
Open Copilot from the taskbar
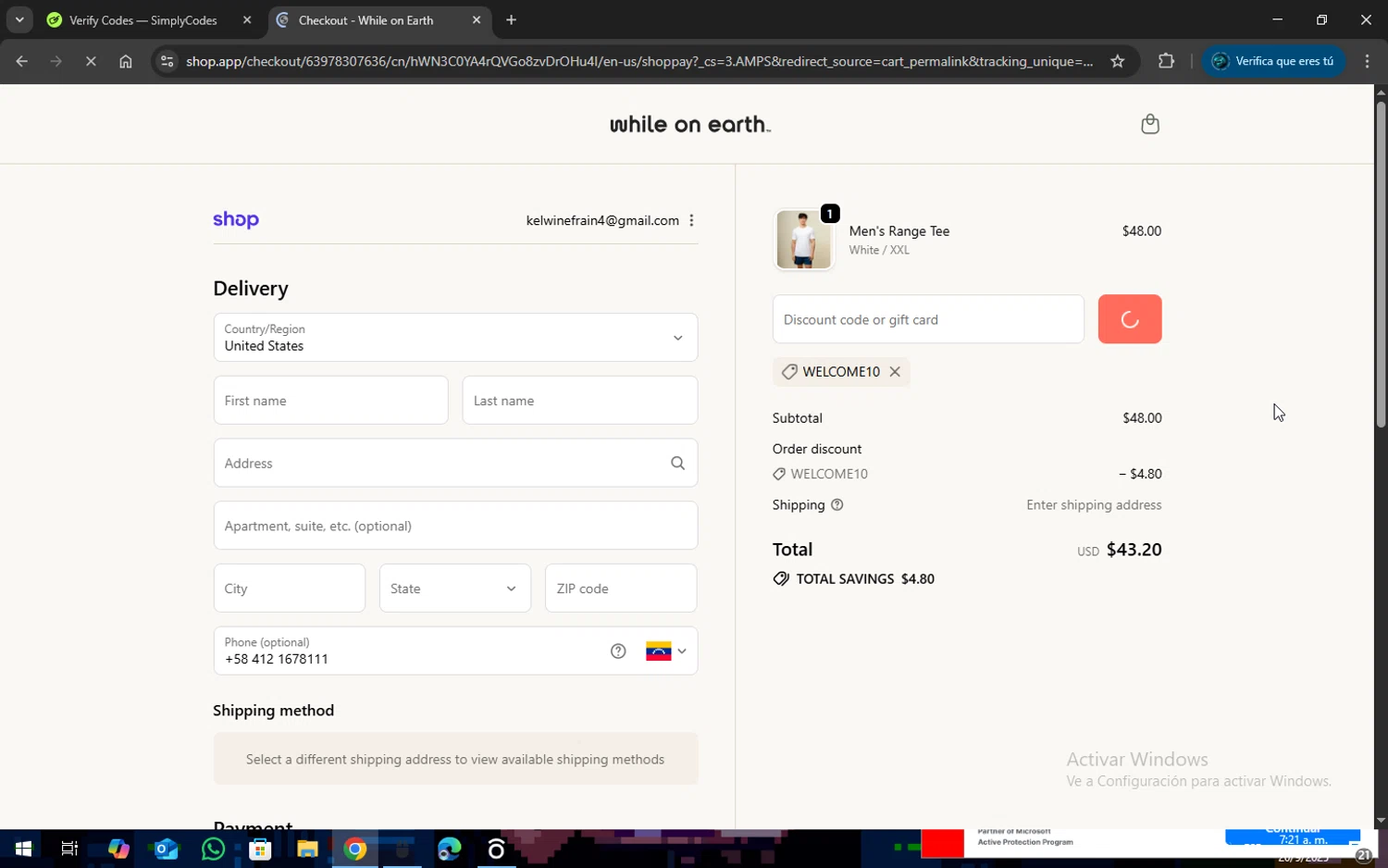118,849
